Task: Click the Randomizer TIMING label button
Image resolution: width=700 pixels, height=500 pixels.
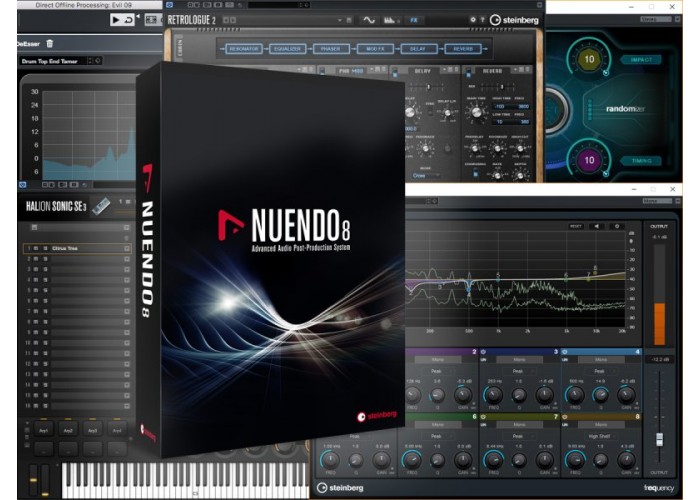Action: 641,161
